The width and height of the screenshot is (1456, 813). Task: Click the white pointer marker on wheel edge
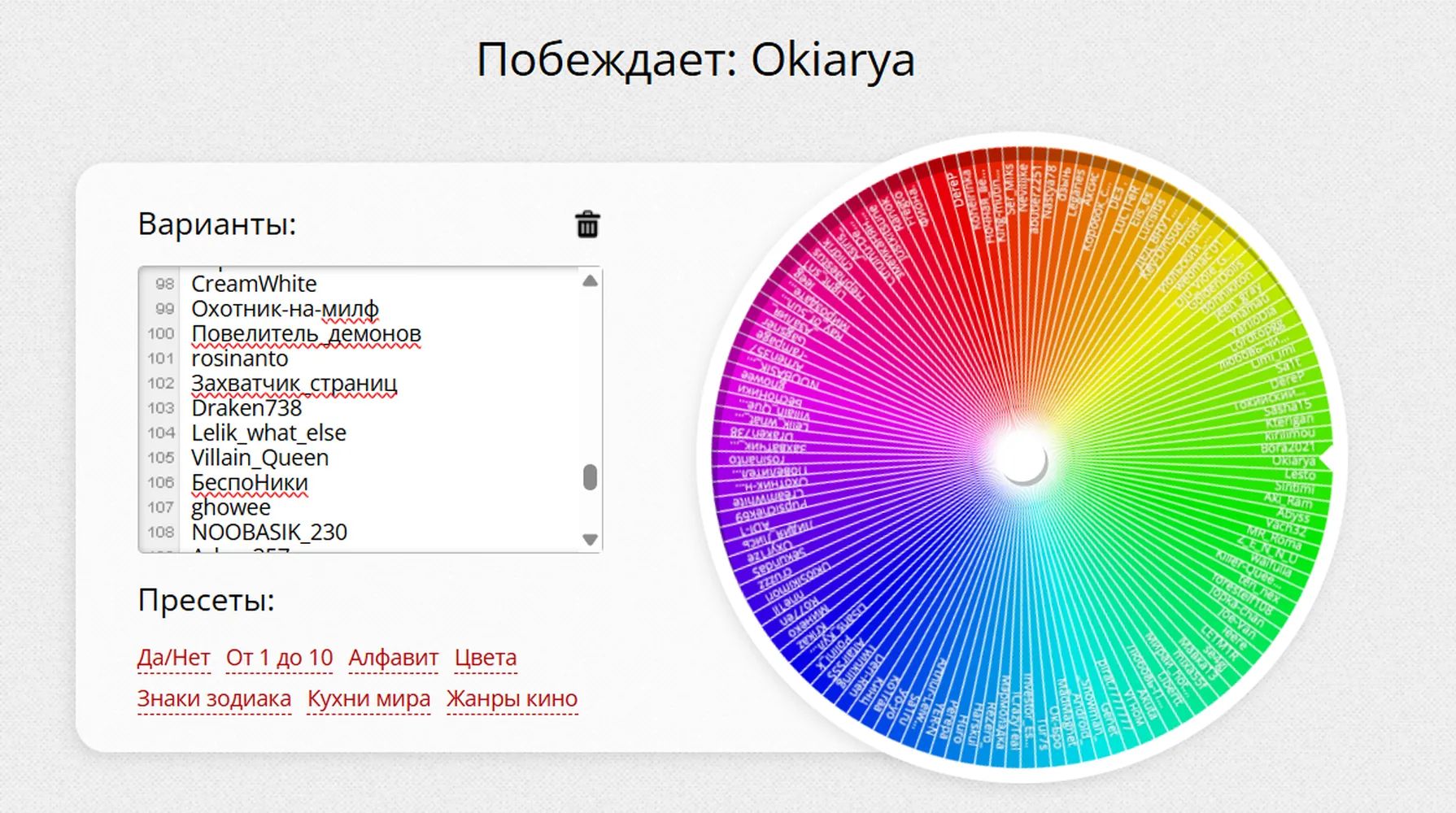point(1326,459)
